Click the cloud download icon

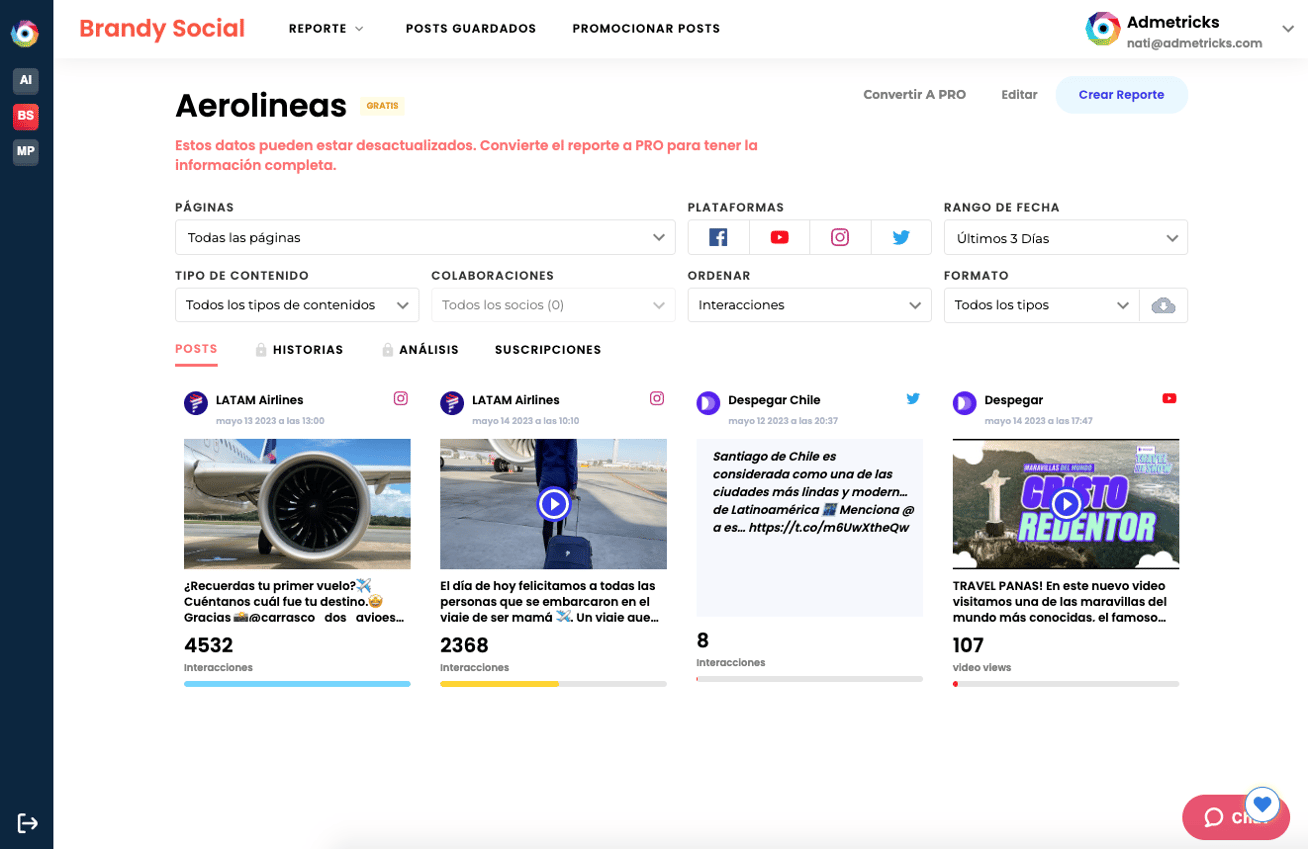(x=1163, y=305)
